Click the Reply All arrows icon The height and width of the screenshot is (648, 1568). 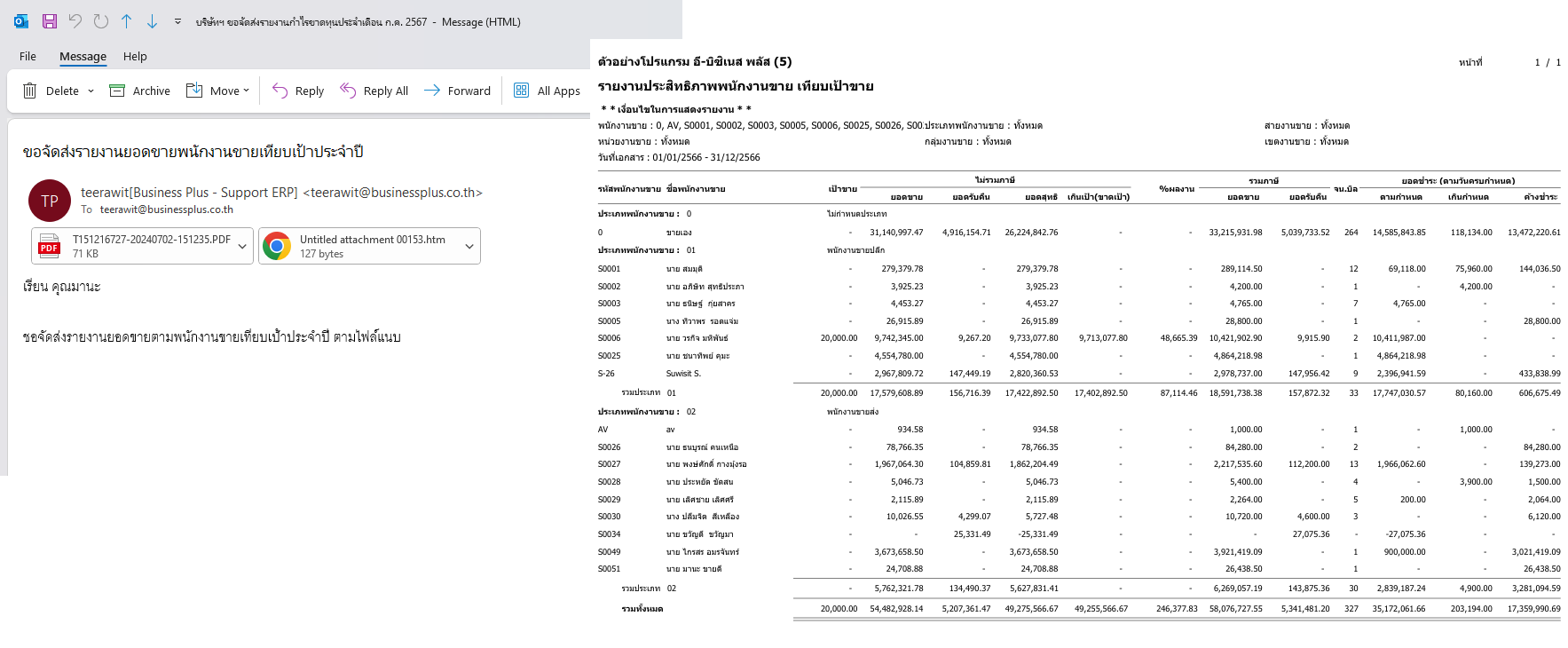[x=348, y=91]
